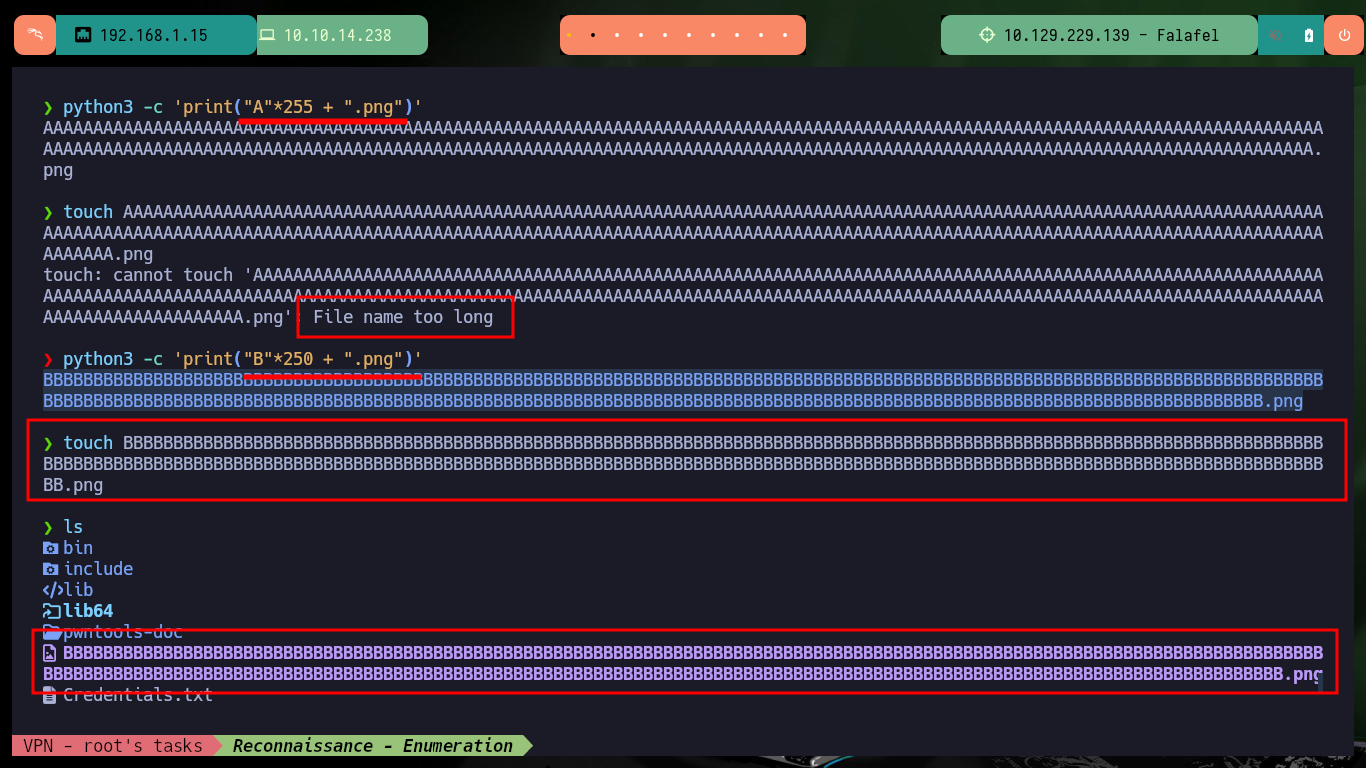Click the 192.168.1.15 IP address label

153,35
